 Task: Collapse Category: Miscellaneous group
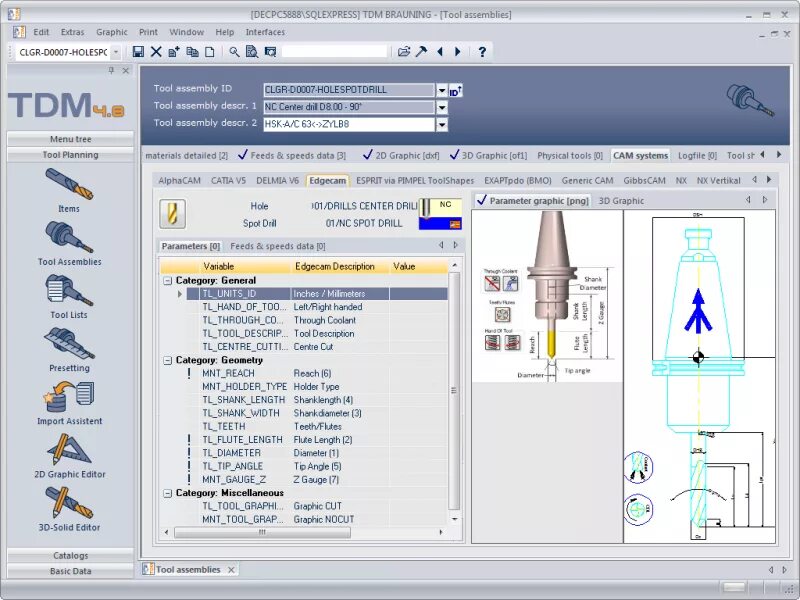point(167,493)
